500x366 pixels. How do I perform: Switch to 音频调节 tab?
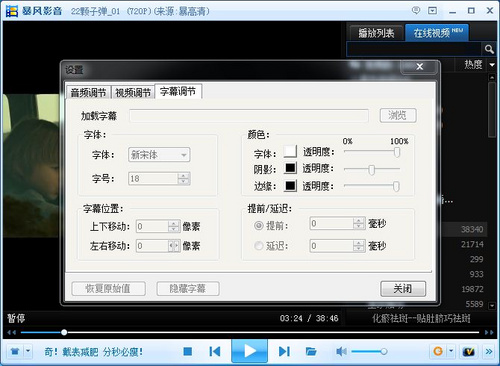click(x=88, y=92)
